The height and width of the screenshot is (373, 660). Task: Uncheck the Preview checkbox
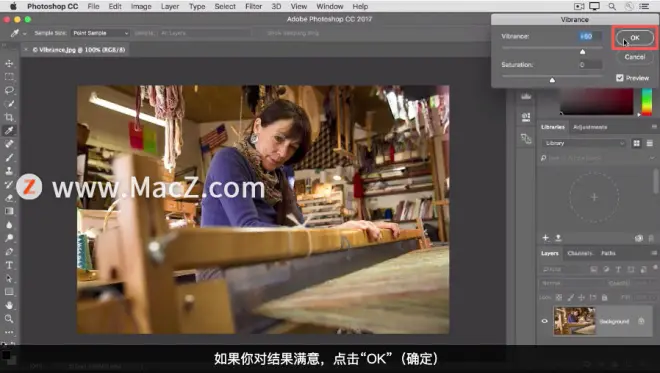point(620,78)
